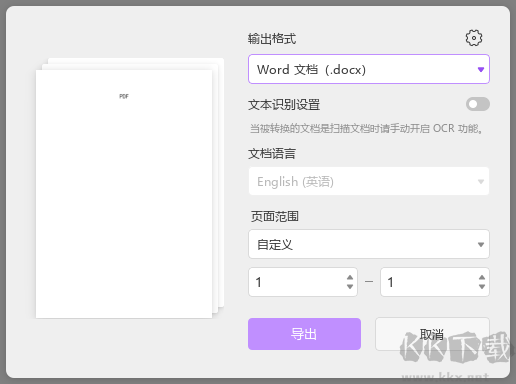The image size is (516, 384).
Task: Click the 导出 export button
Action: tap(304, 334)
